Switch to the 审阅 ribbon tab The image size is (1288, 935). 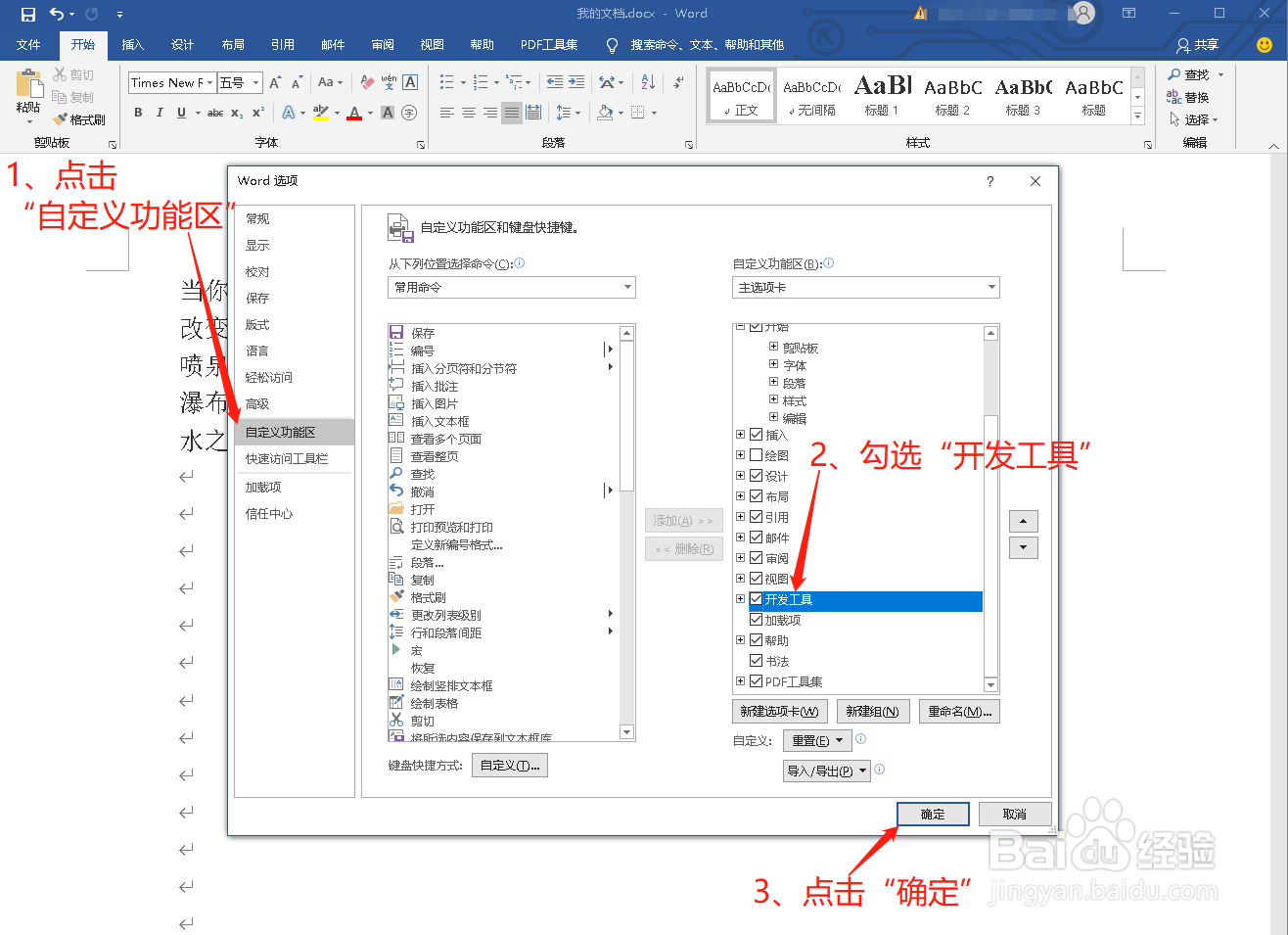tap(383, 45)
